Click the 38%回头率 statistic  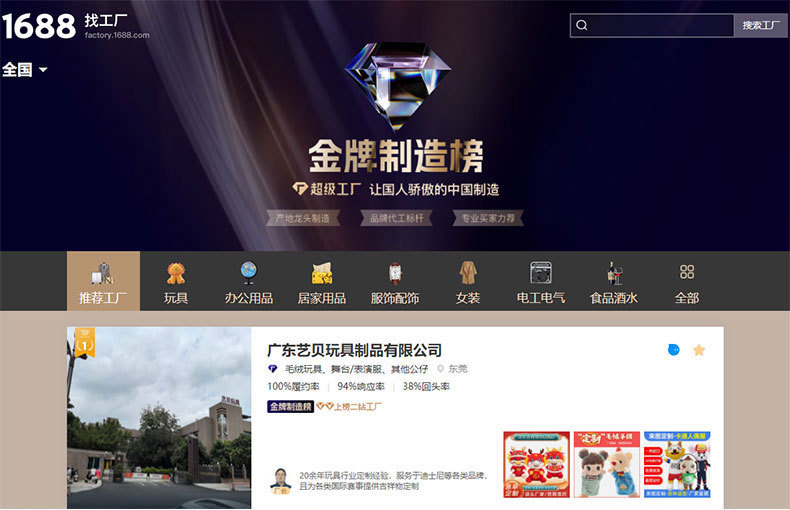(x=426, y=387)
